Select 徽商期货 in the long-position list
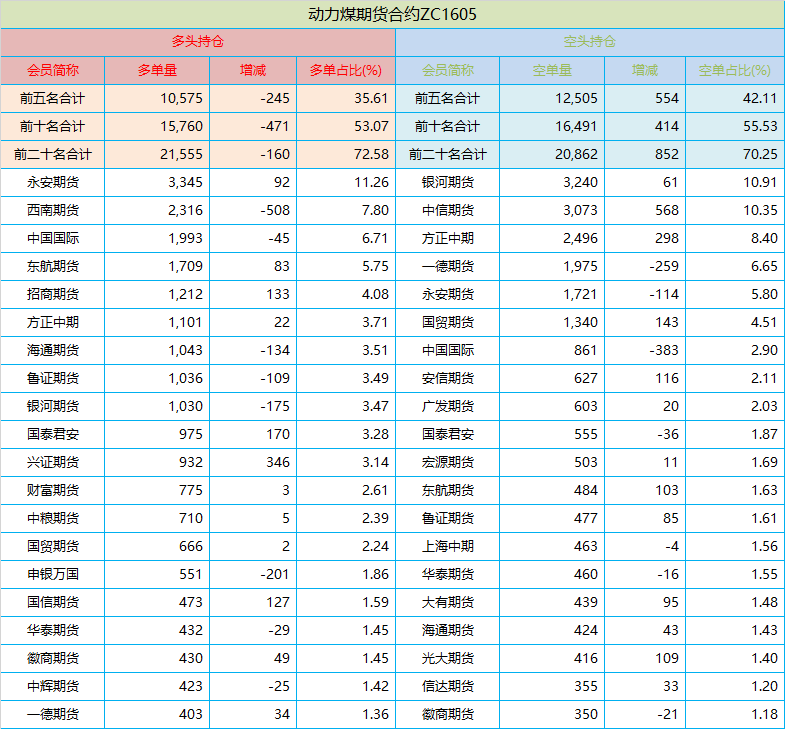The width and height of the screenshot is (785, 729). tap(53, 658)
